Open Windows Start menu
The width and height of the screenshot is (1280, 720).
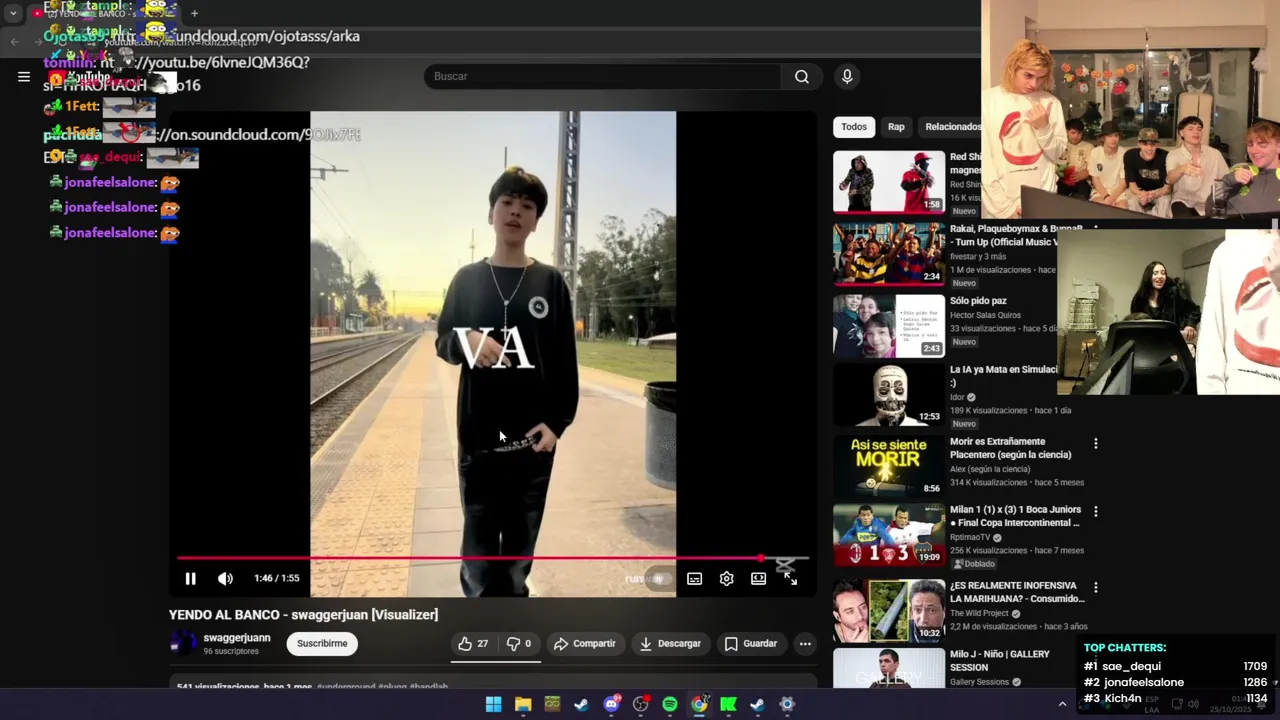(x=493, y=704)
